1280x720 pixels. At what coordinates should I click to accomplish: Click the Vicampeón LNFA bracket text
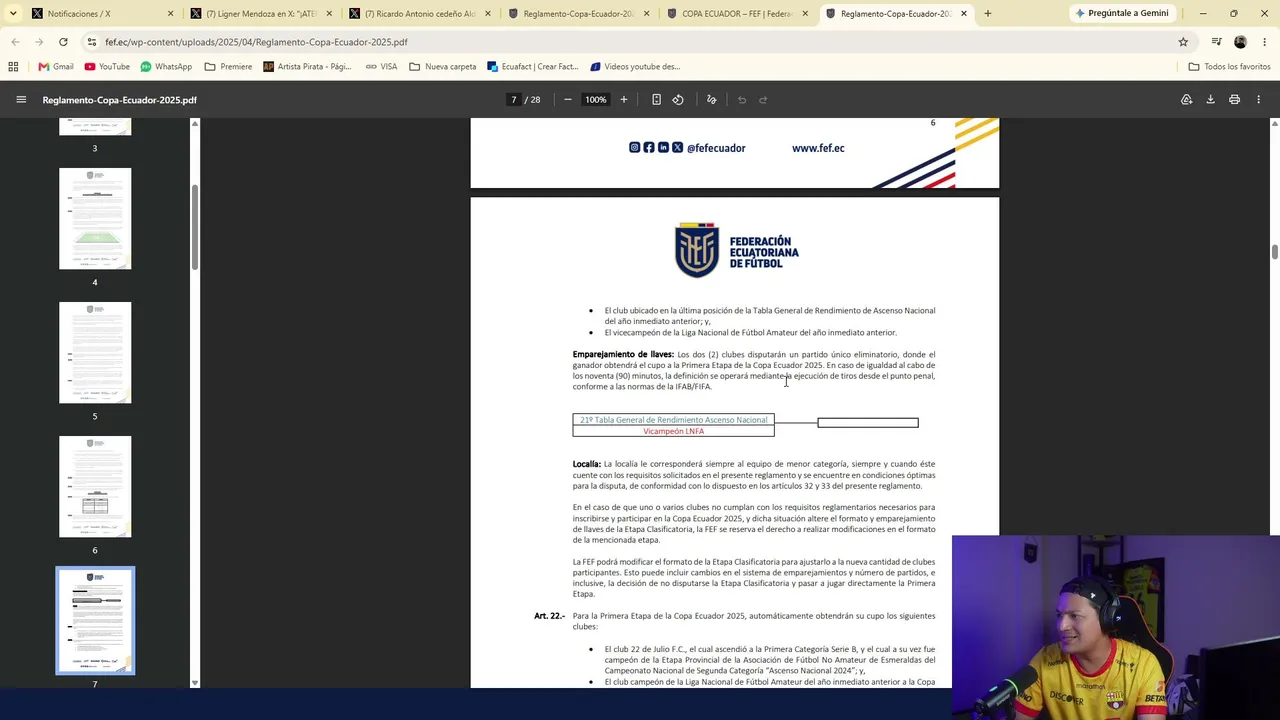673,431
